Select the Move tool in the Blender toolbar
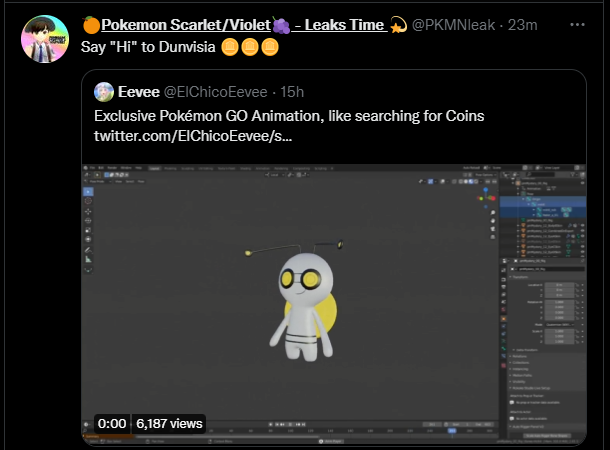Viewport: 610px width, 450px height. 88,212
